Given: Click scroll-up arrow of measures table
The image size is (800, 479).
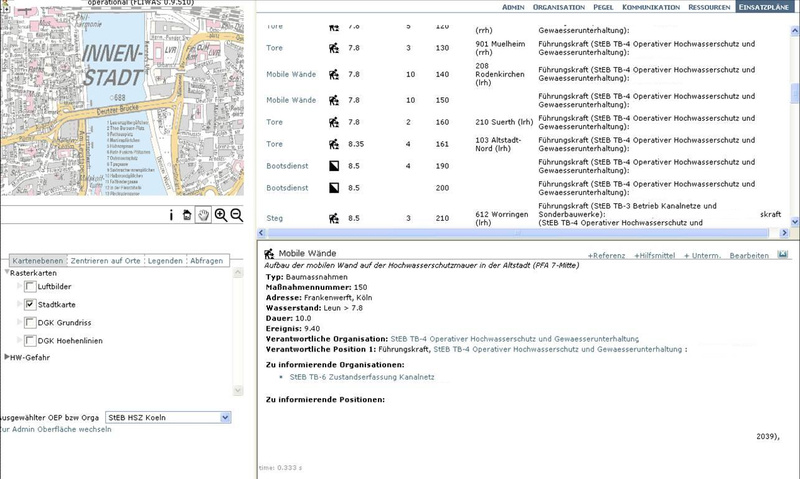Looking at the screenshot, I should click(794, 31).
